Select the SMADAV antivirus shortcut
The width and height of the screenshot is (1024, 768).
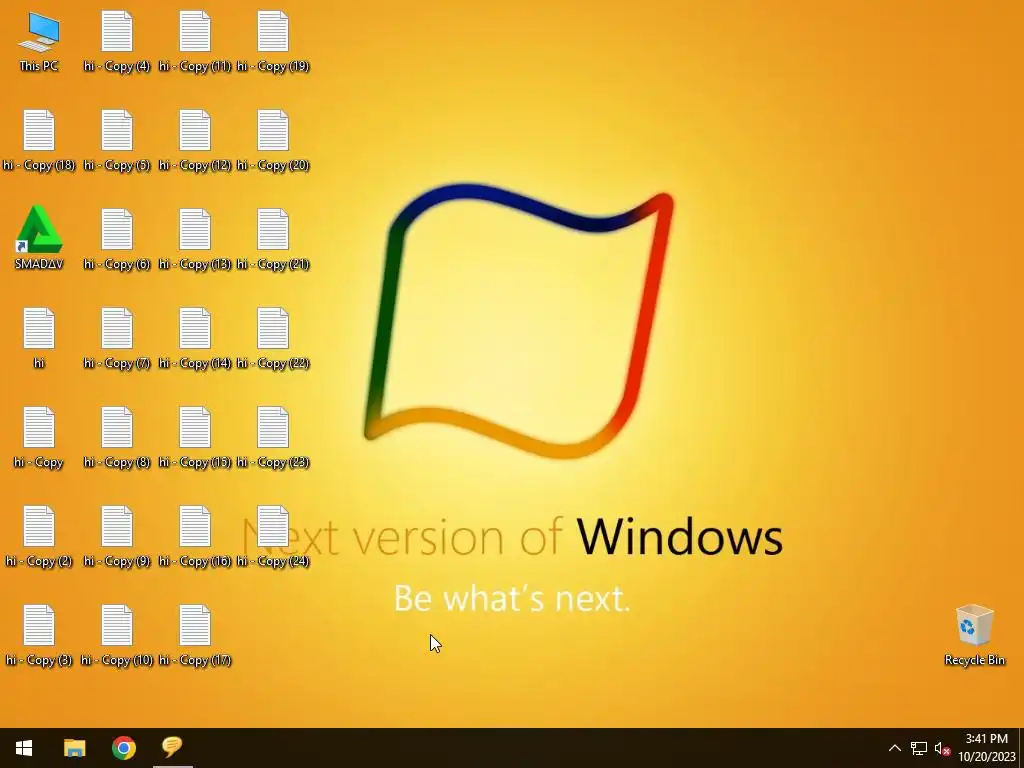39,238
